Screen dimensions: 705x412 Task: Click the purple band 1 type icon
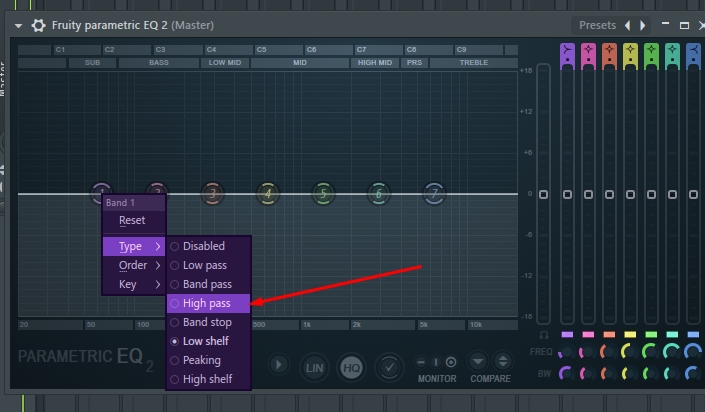567,55
